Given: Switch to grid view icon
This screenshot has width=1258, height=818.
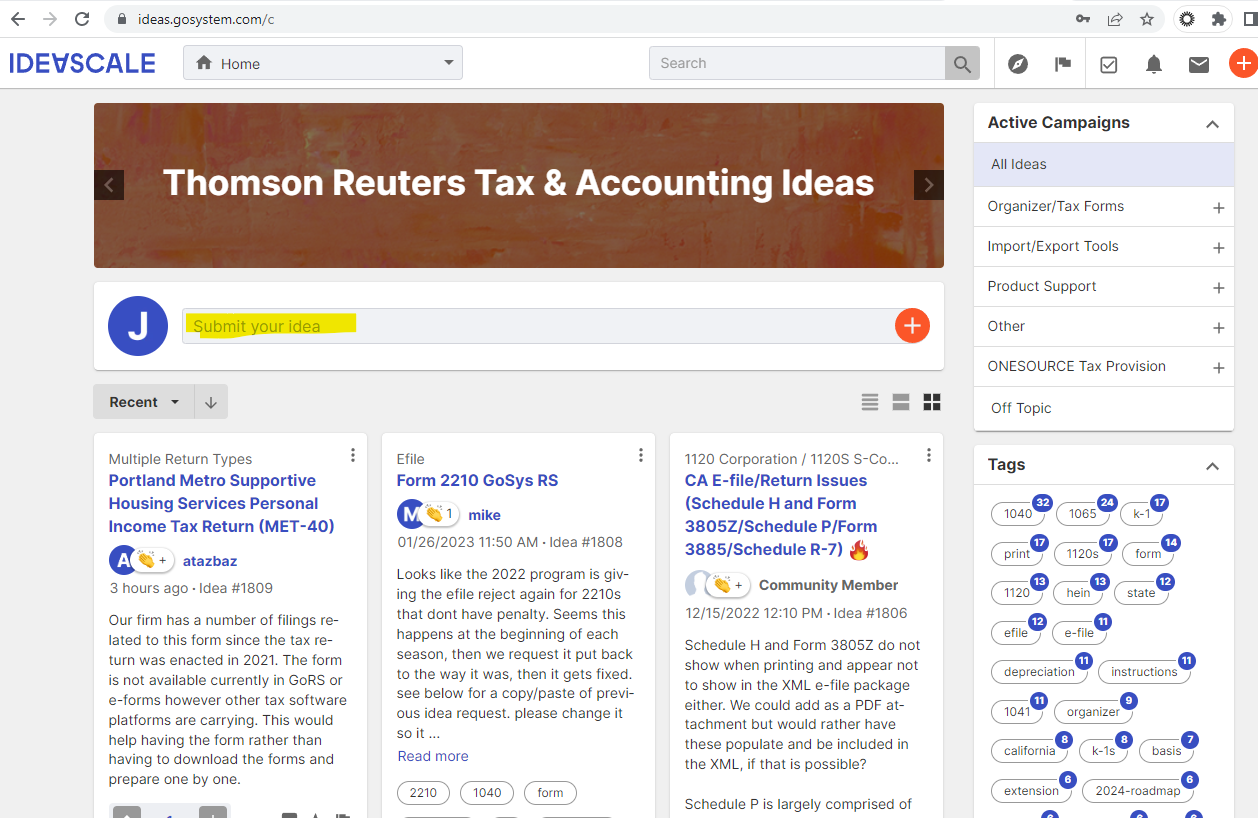Looking at the screenshot, I should point(932,402).
